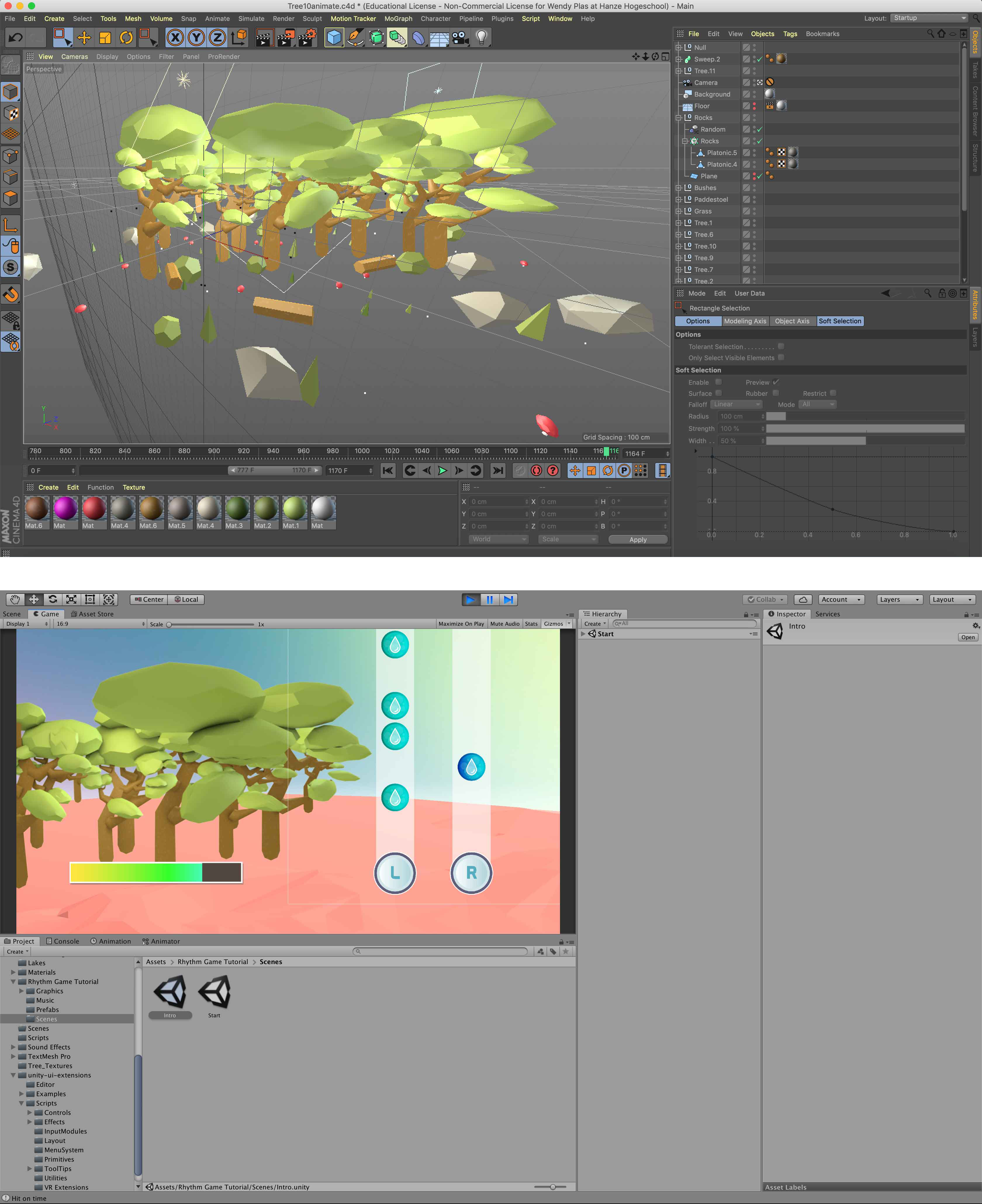Image resolution: width=982 pixels, height=1204 pixels.
Task: Open the Falloff Linear dropdown
Action: pyautogui.click(x=736, y=404)
